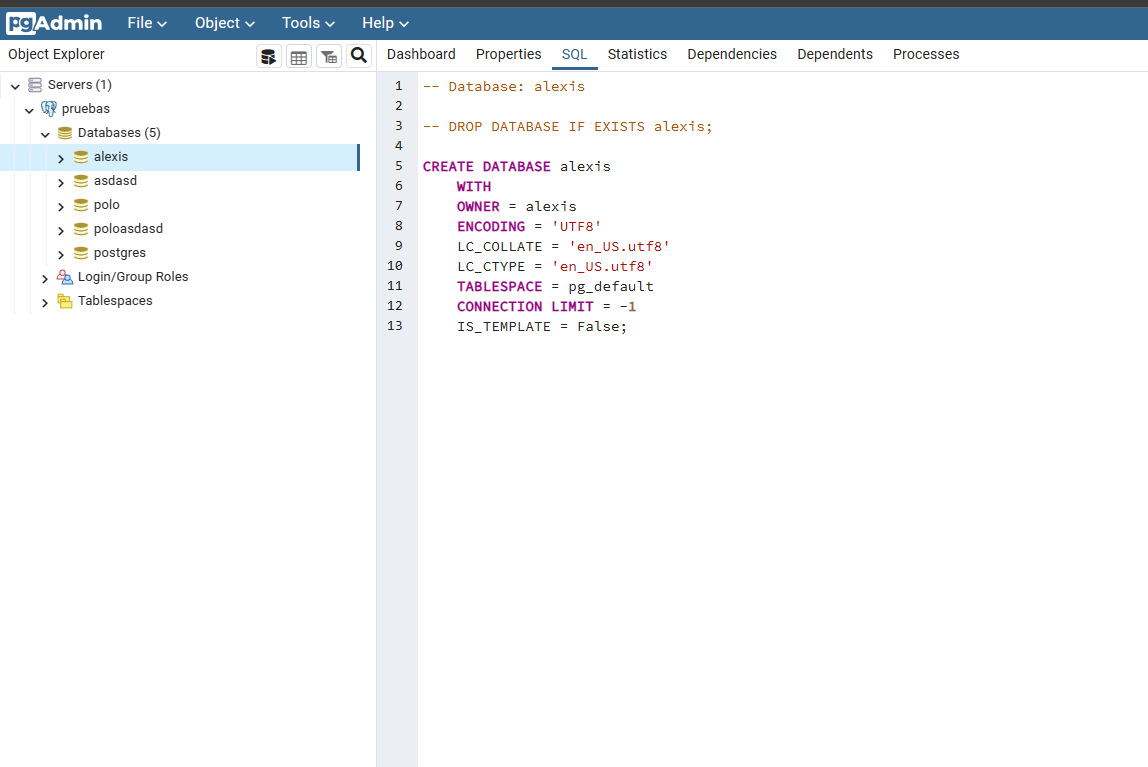The image size is (1148, 767).
Task: Switch to the Processes tab
Action: [x=926, y=54]
